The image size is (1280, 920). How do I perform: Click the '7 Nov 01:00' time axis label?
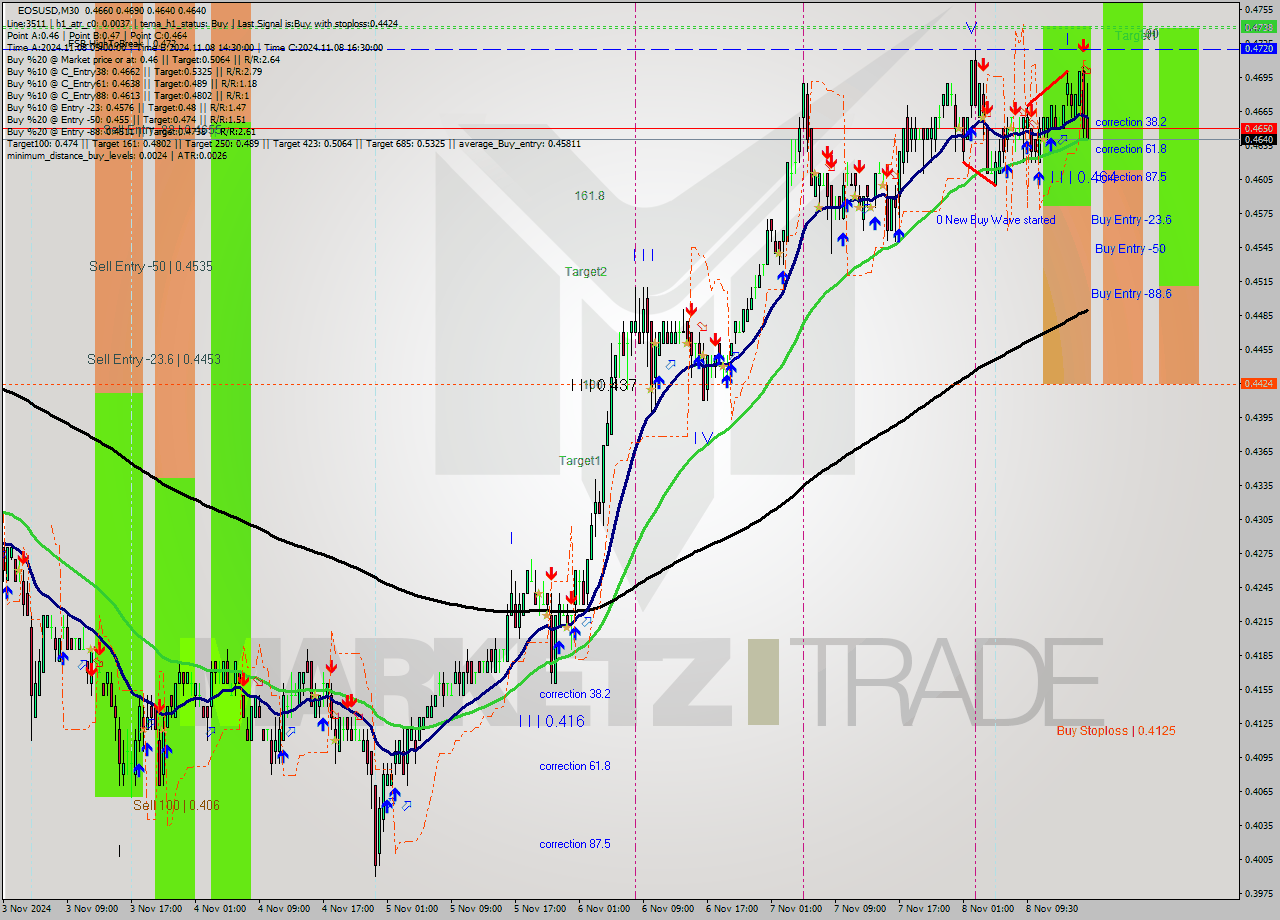[797, 909]
